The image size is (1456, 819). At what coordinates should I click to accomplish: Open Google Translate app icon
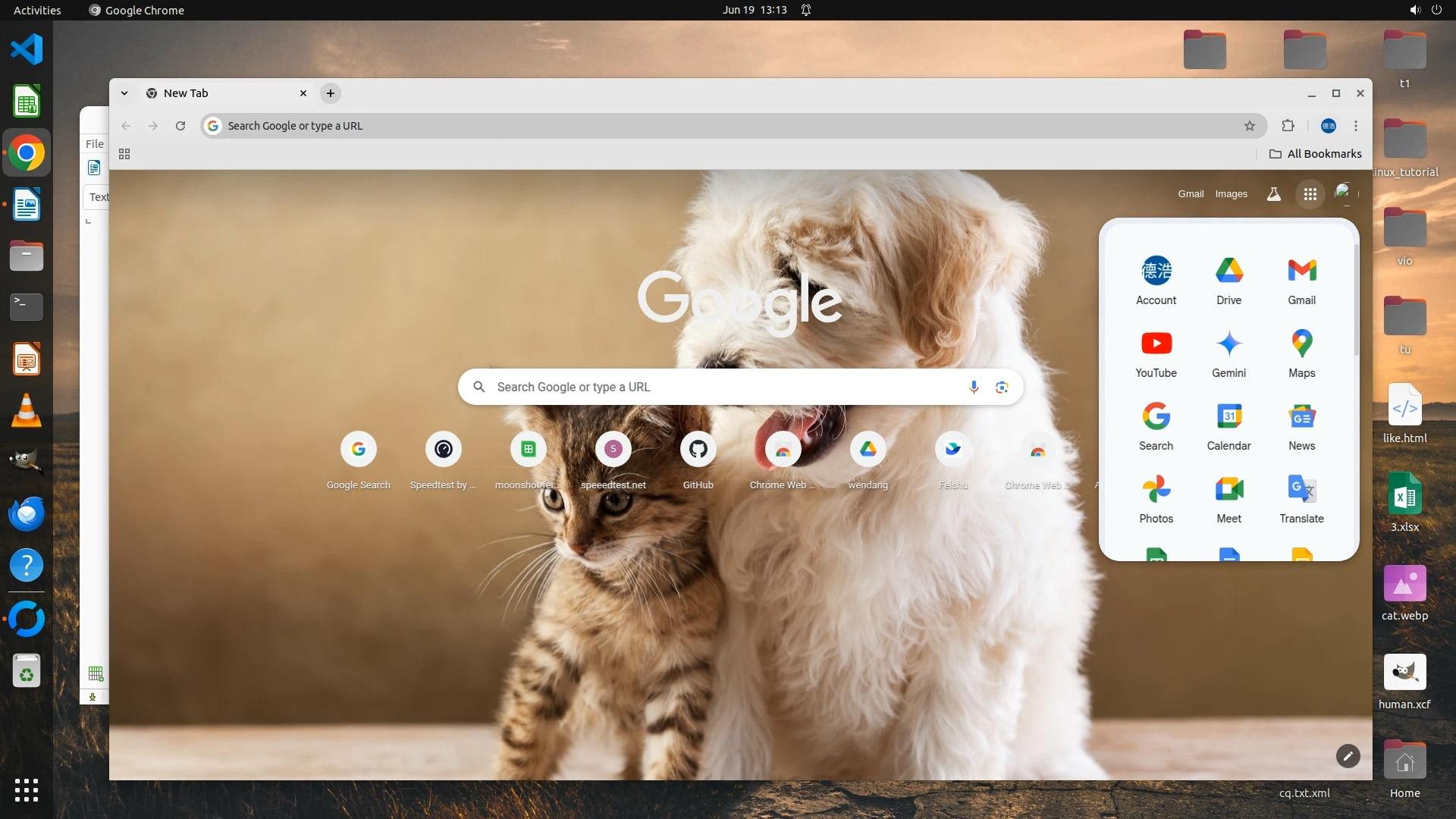pos(1301,489)
